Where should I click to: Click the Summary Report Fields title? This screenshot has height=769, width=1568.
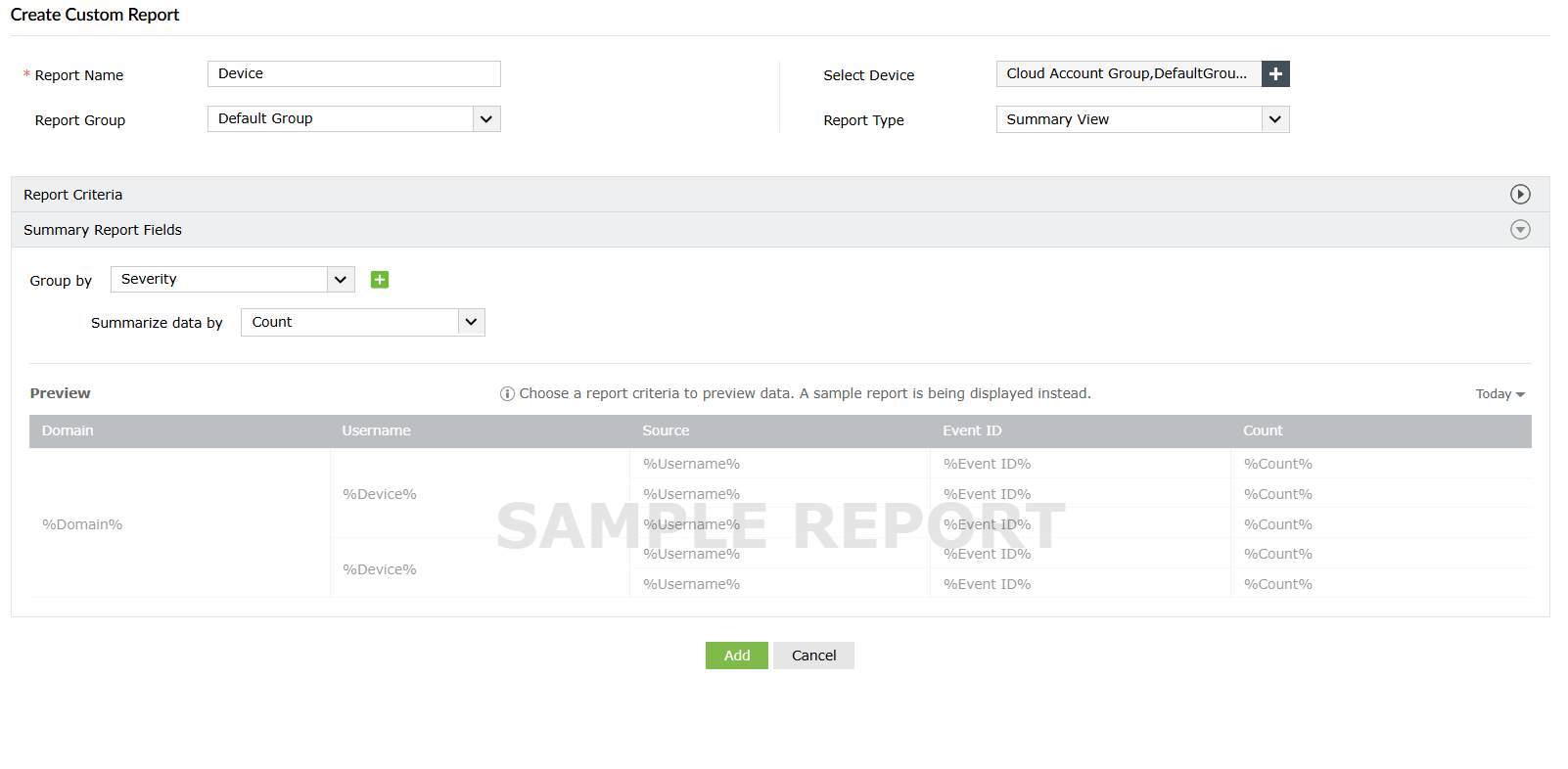[x=103, y=230]
